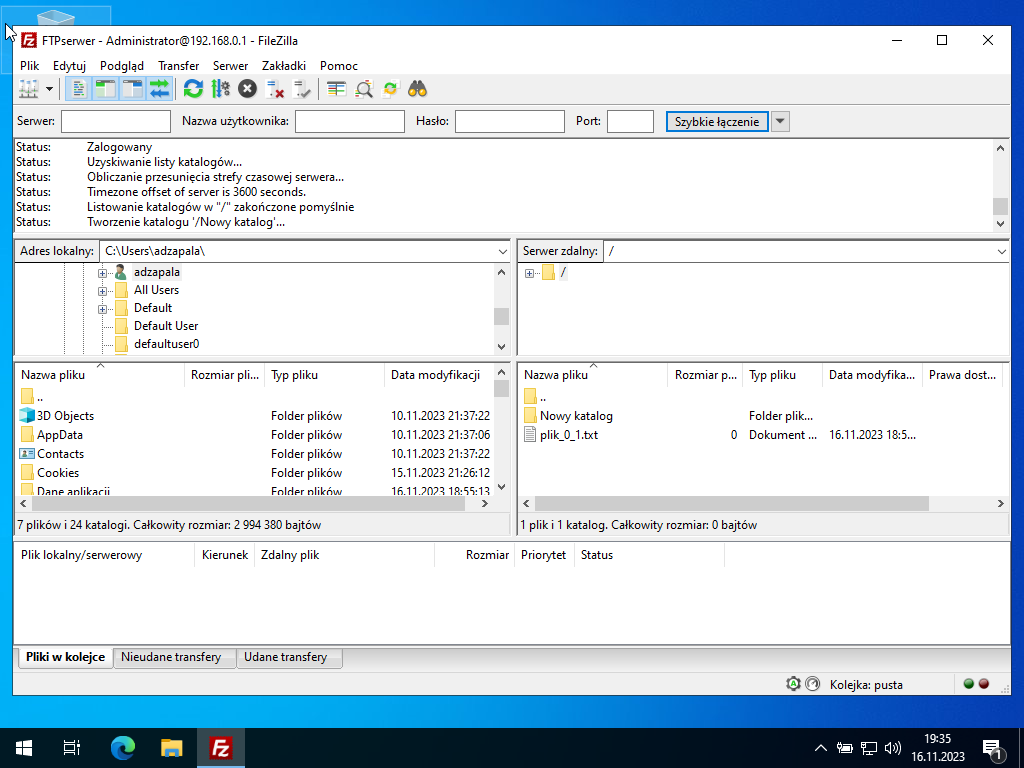Open the Transfer menu
This screenshot has height=768, width=1024.
click(x=178, y=65)
